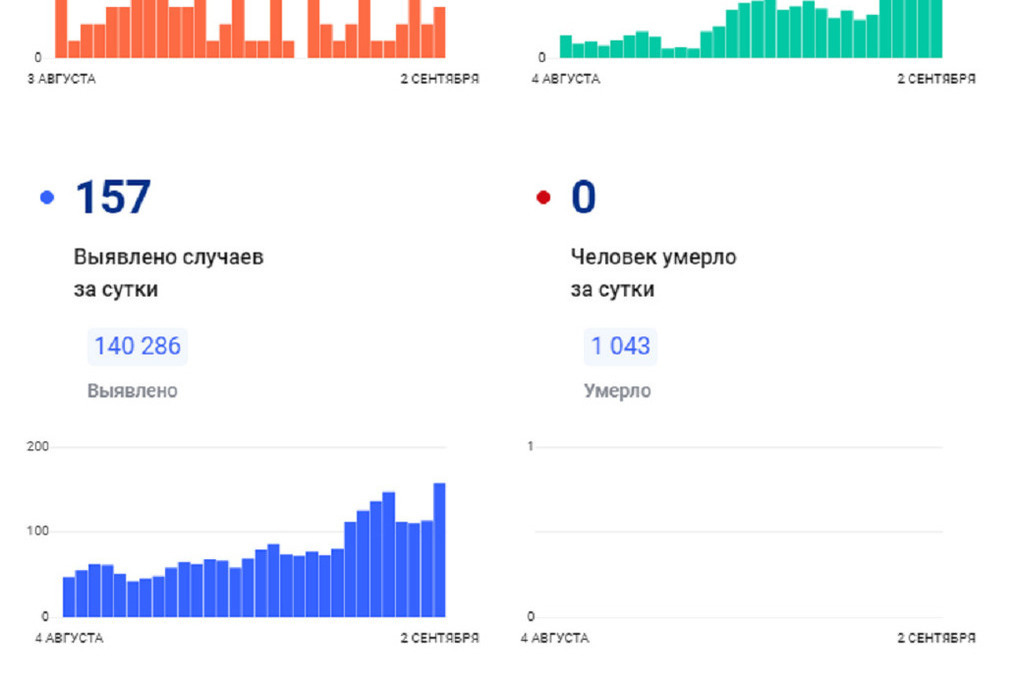Click '4 АВГУСТА' under the deaths chart
The height and width of the screenshot is (680, 1020).
tap(555, 638)
